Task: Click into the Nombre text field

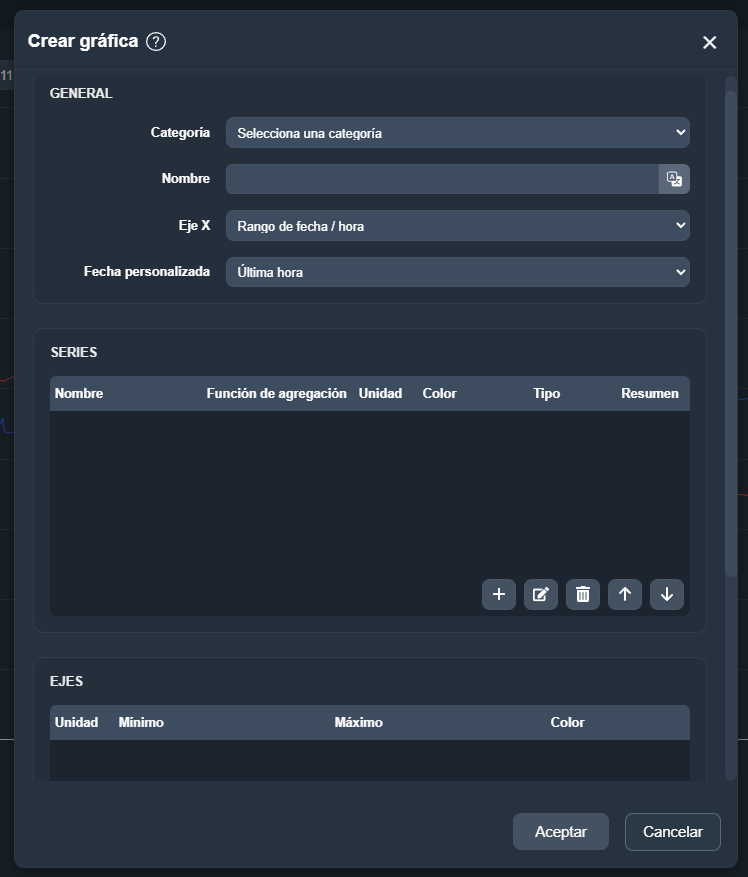Action: point(441,179)
